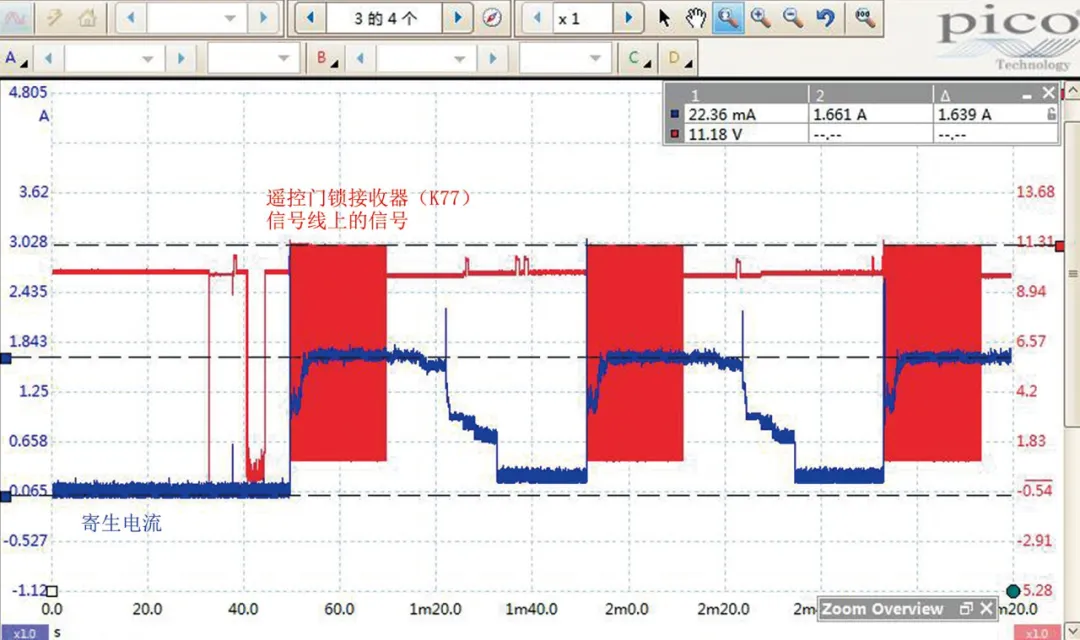Select the arrow pointer tool
The image size is (1080, 640).
pos(664,18)
